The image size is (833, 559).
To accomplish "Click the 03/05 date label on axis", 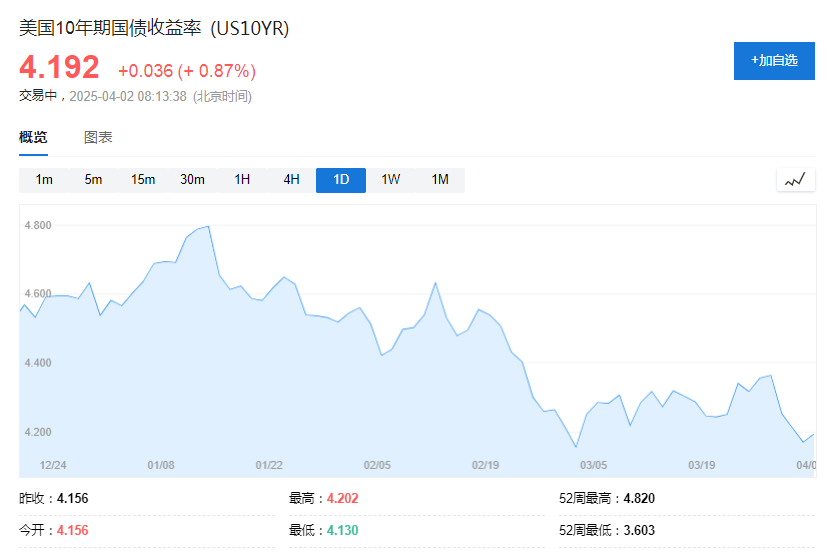I will (x=594, y=465).
